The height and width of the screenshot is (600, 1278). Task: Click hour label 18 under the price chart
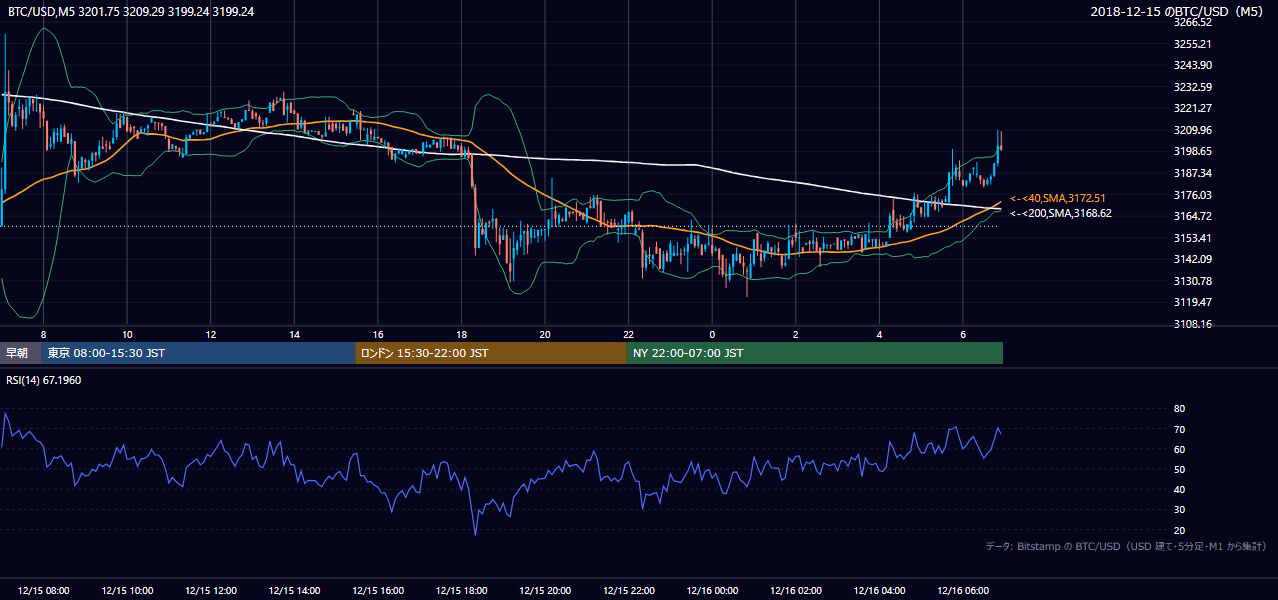(461, 334)
